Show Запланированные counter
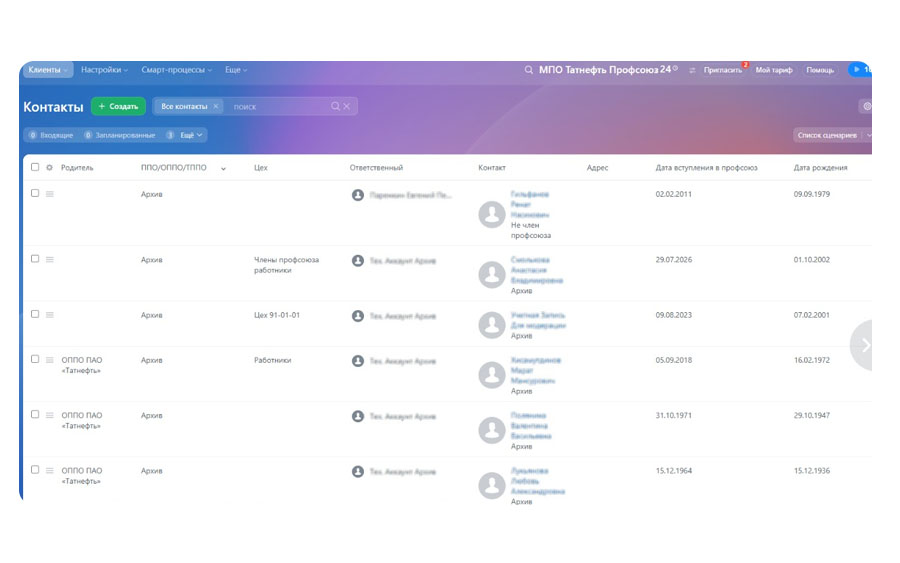Image resolution: width=900 pixels, height=563 pixels. pyautogui.click(x=119, y=135)
